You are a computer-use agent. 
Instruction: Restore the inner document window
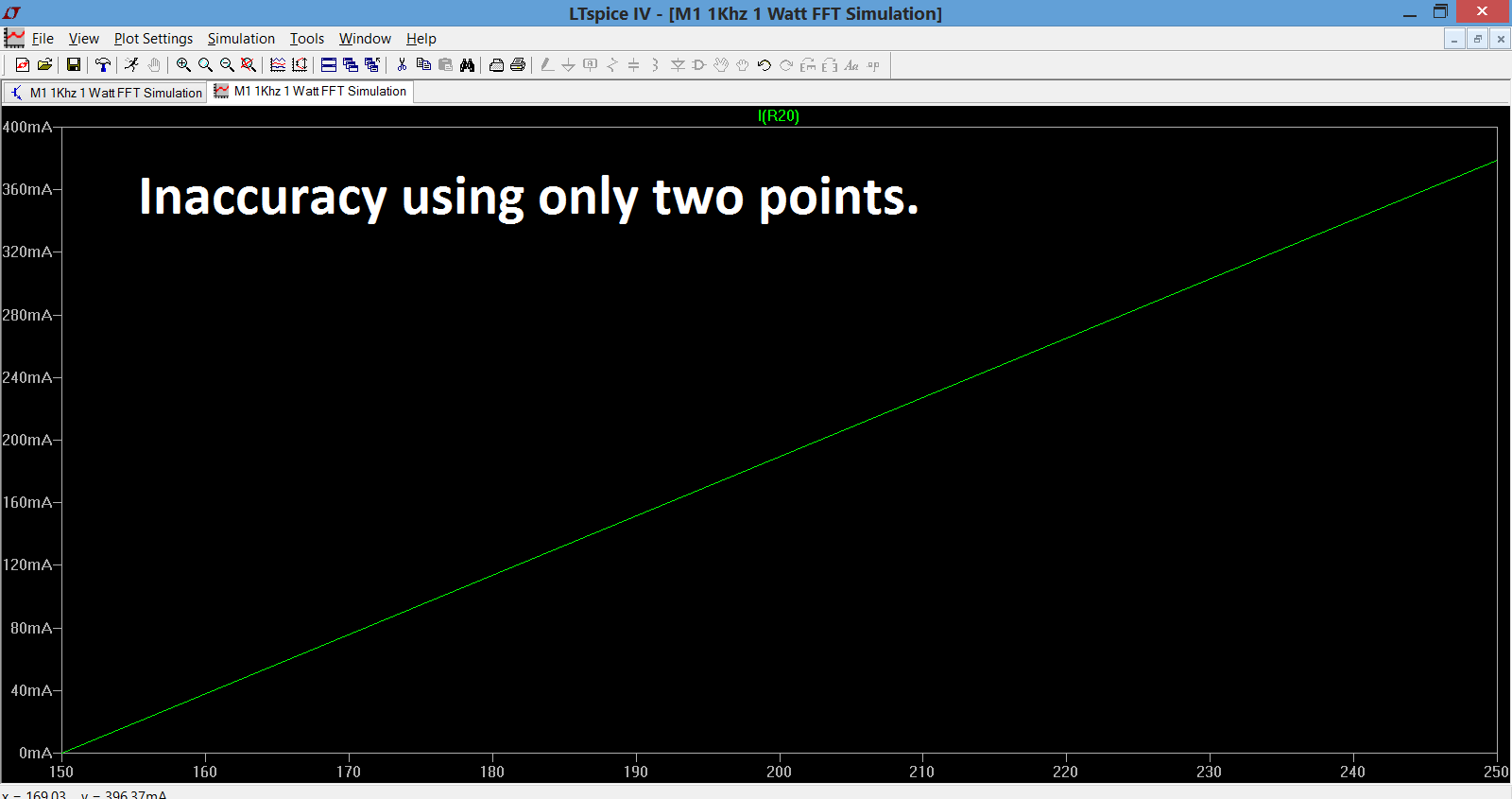tap(1477, 39)
